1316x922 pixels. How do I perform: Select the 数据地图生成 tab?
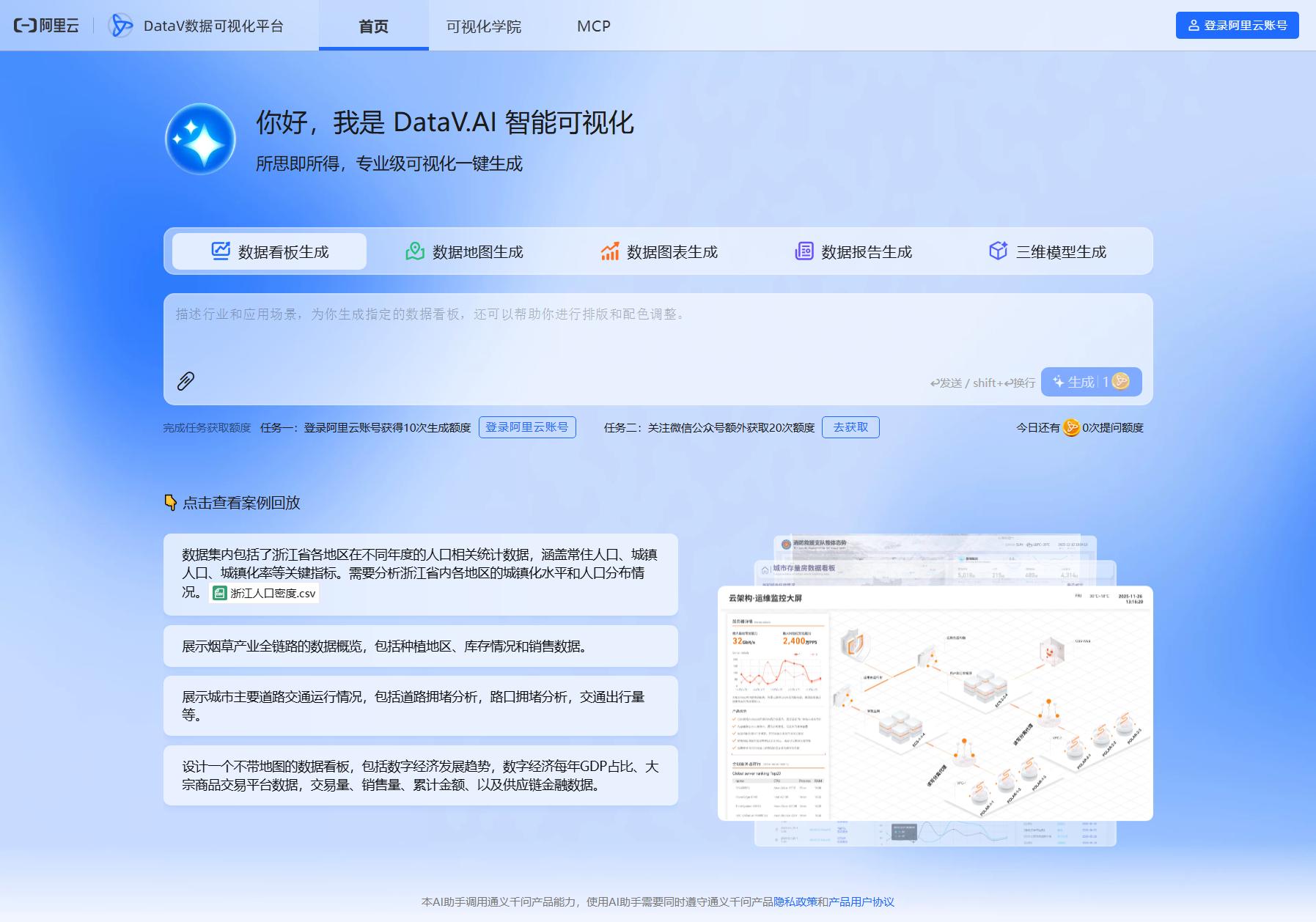click(464, 251)
